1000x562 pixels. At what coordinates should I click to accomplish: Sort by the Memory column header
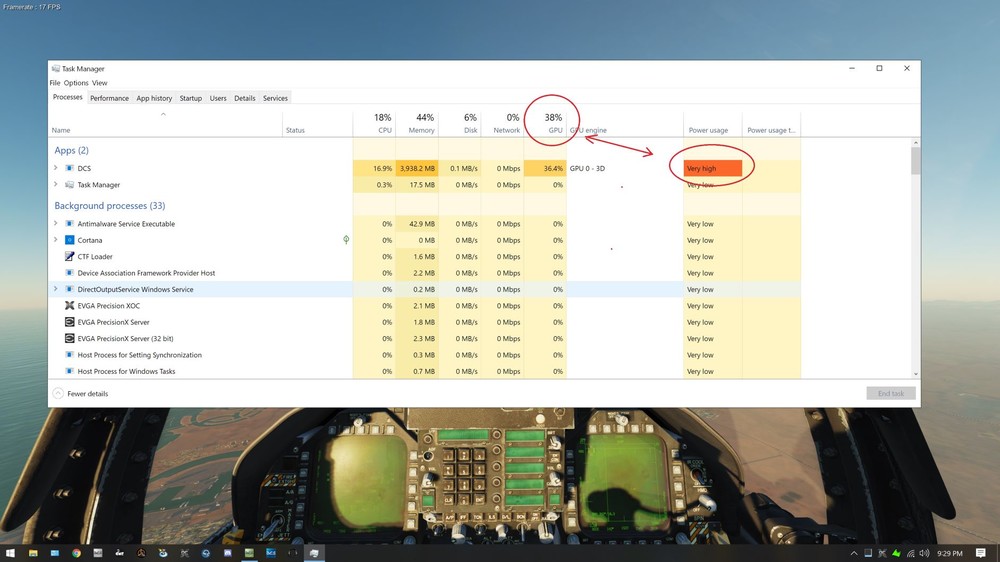[x=417, y=123]
